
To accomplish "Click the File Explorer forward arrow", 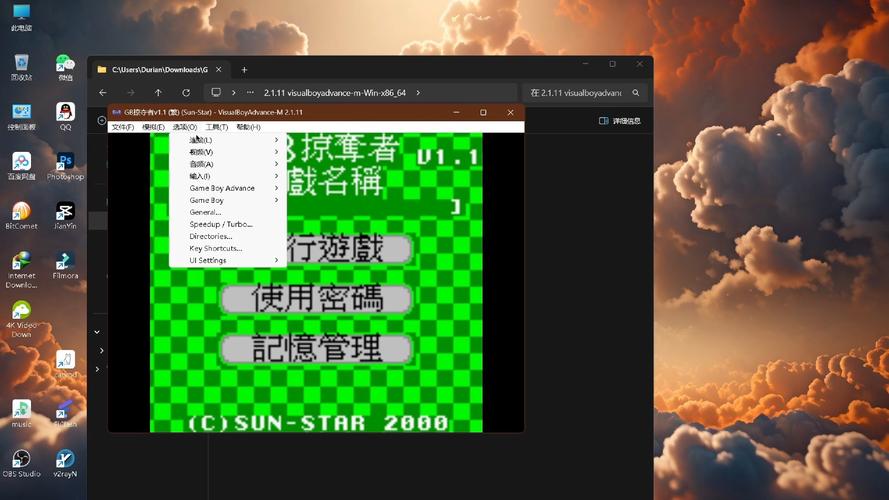I will (x=130, y=92).
